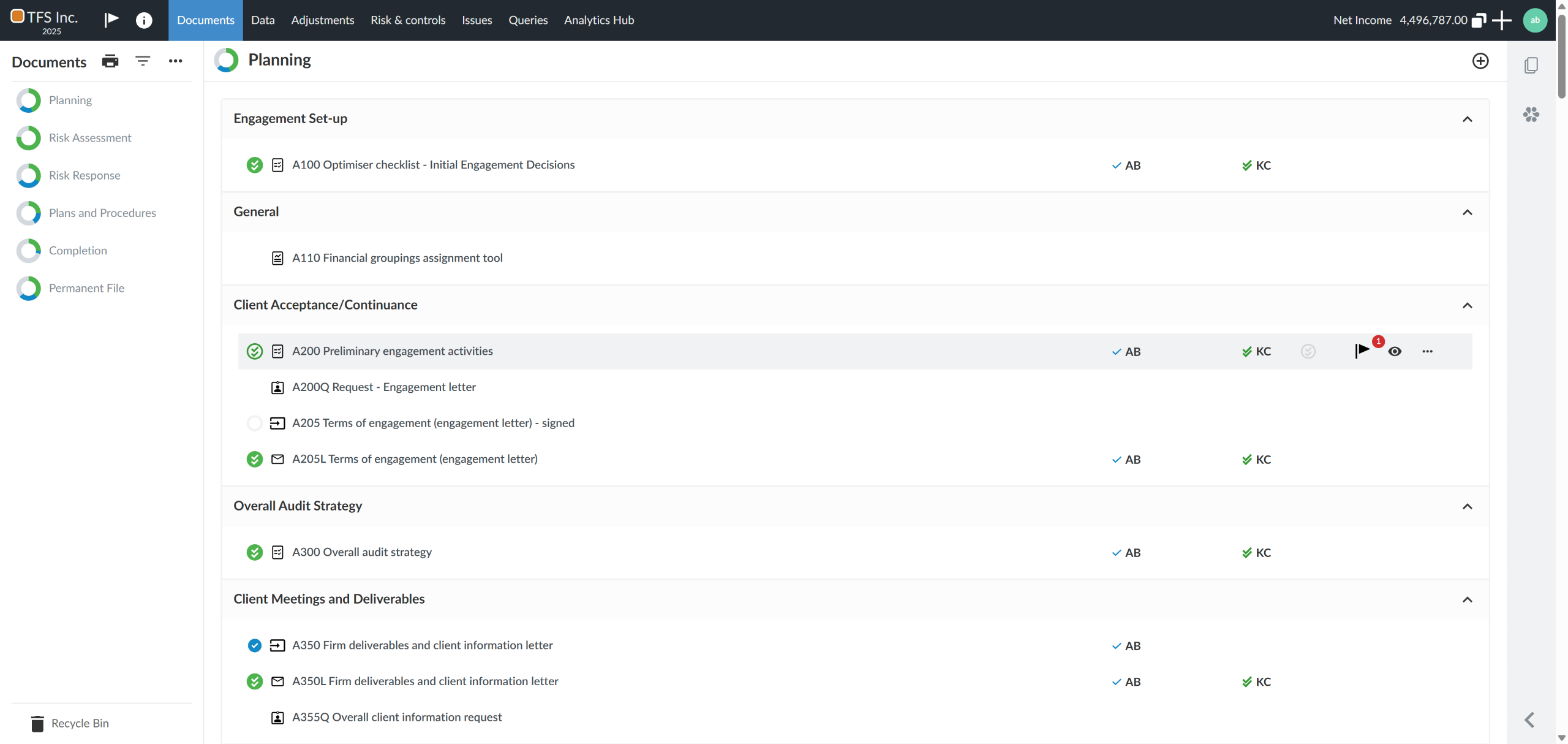The width and height of the screenshot is (1568, 744).
Task: Collapse the Client Meetings and Deliverables section
Action: coord(1467,599)
